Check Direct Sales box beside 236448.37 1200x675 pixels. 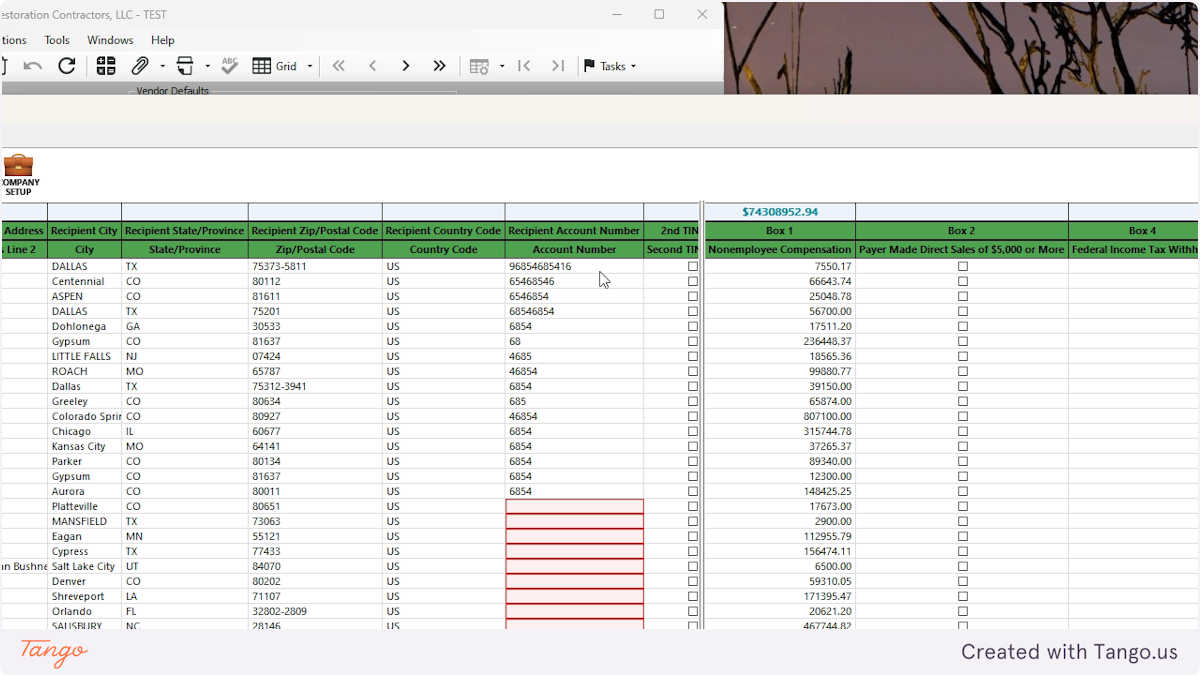pos(963,341)
